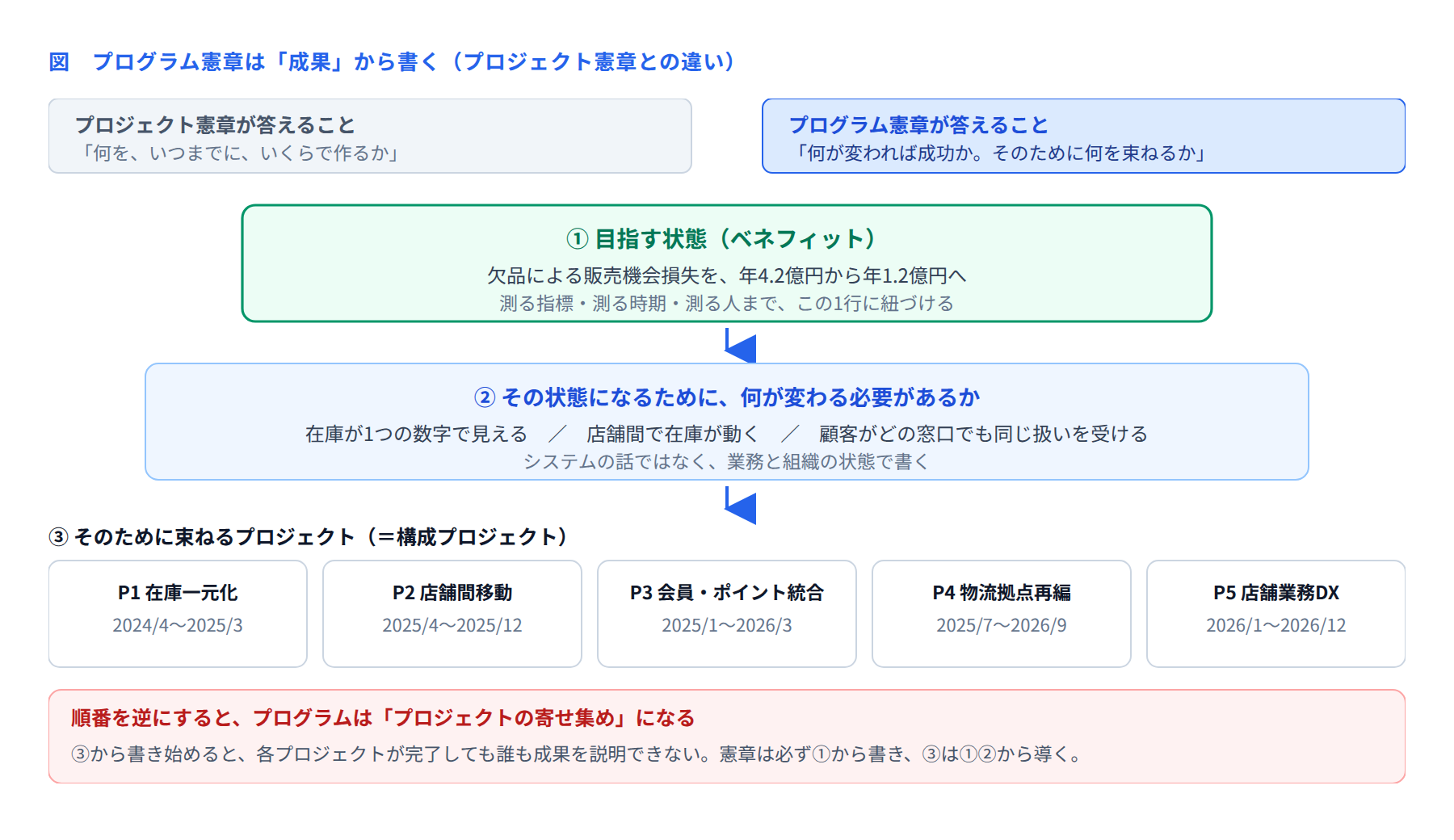Screen dimensions: 1454x840
Task: Click the text 「何が変われば成功か。そのために何を束ねるか」
Action: coord(1001,153)
